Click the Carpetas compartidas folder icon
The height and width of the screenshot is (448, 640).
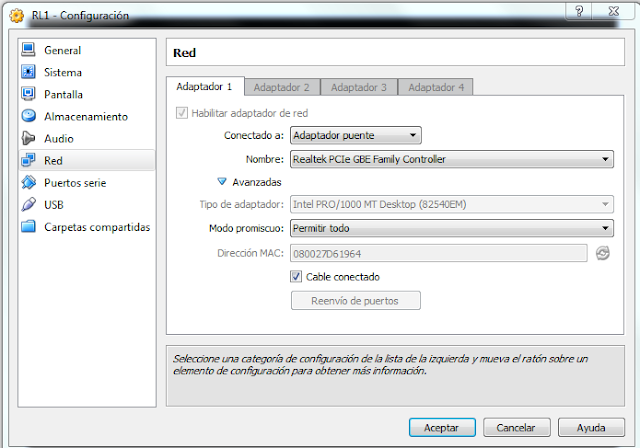[28, 226]
